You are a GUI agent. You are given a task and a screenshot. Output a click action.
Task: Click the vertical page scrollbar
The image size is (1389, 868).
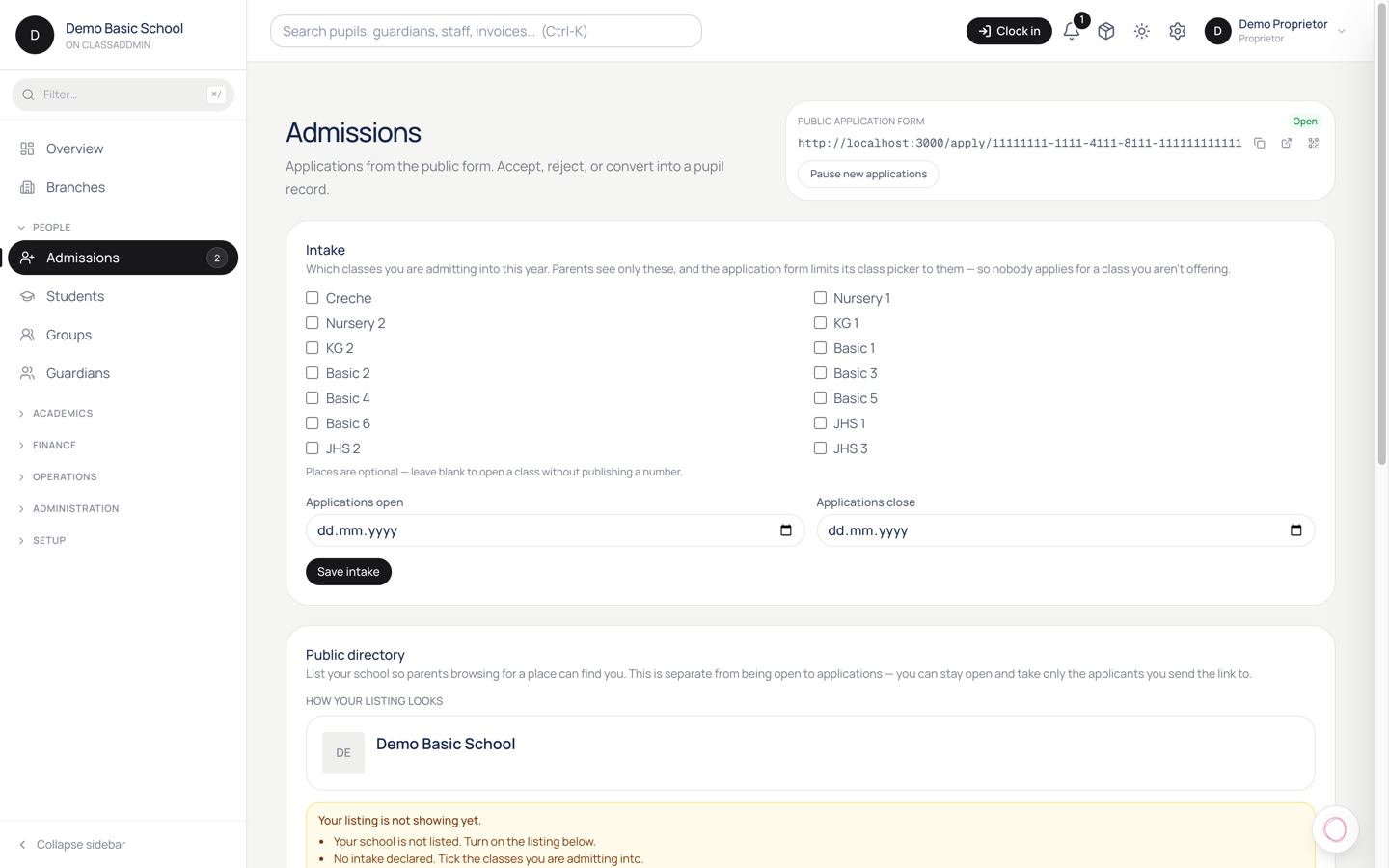pyautogui.click(x=1381, y=236)
